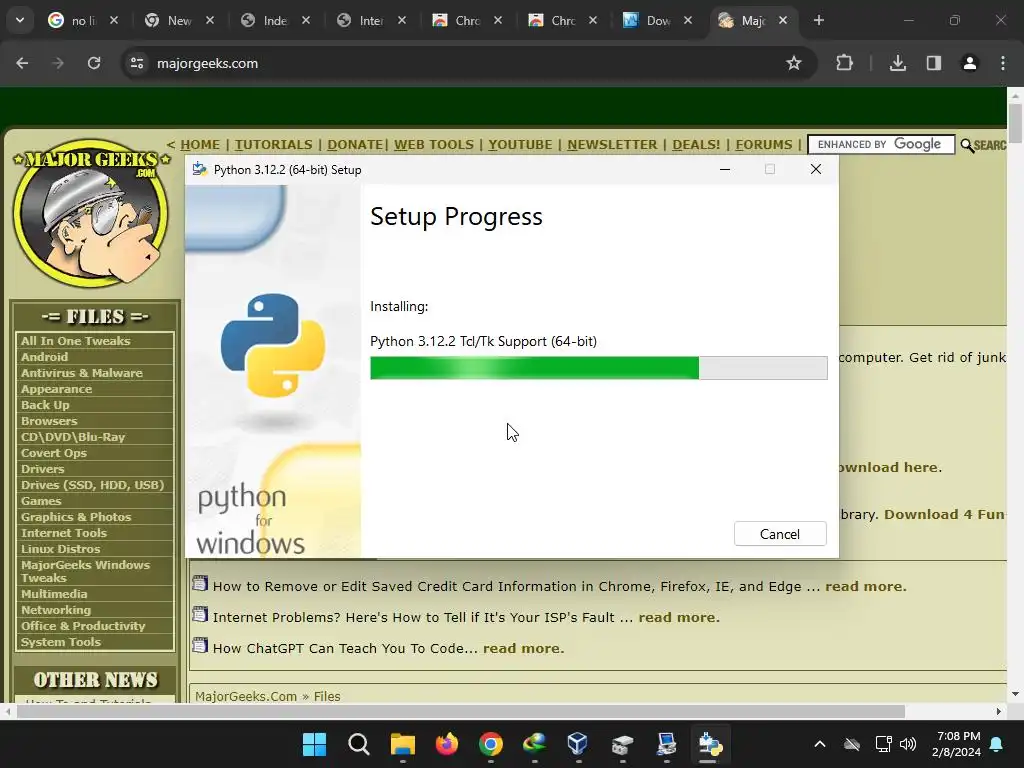Viewport: 1024px width, 768px height.
Task: Go back using browser back arrow
Action: point(22,63)
